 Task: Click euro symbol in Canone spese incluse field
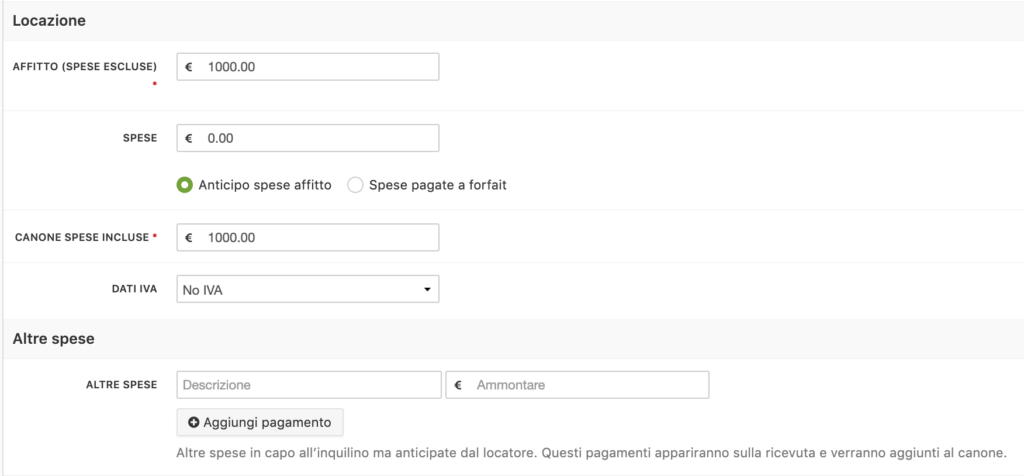tap(189, 238)
